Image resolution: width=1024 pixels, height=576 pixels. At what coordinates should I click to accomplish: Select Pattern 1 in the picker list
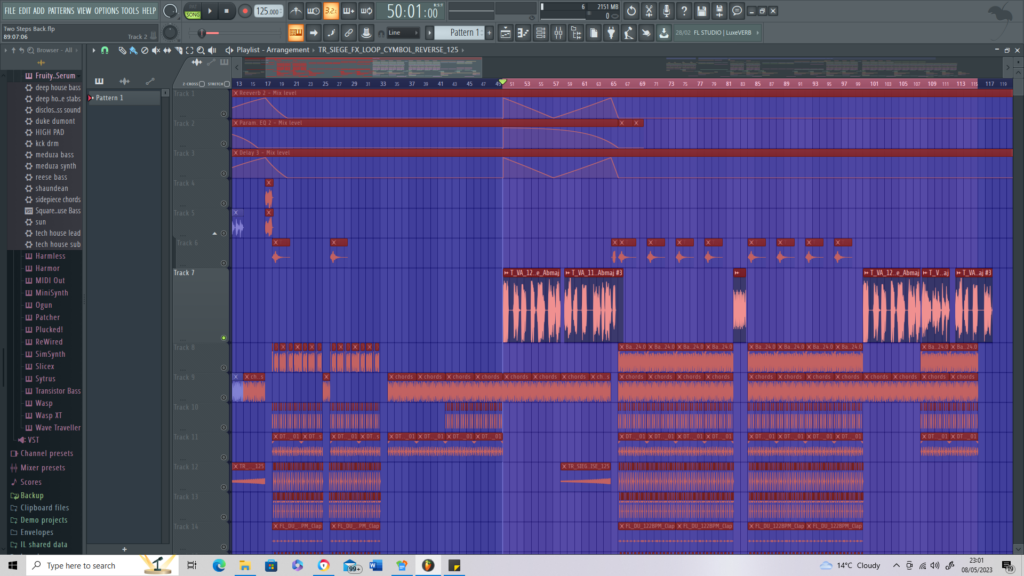[x=124, y=98]
